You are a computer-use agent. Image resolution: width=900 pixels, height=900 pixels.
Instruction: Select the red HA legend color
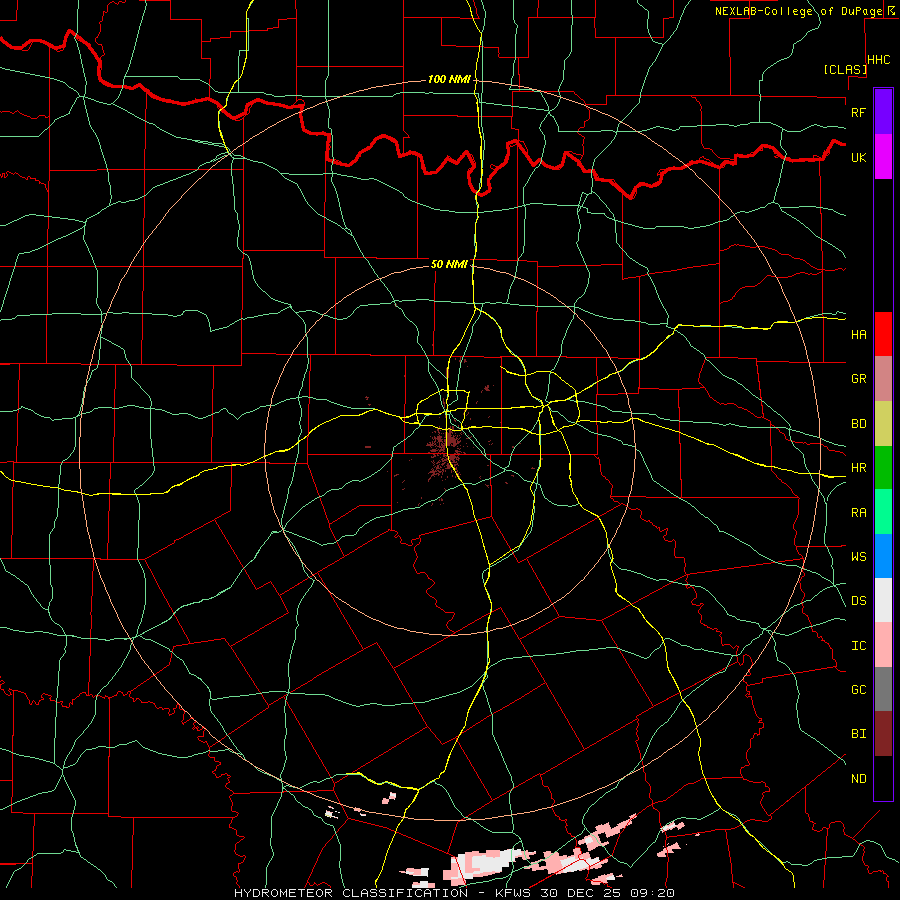(883, 334)
